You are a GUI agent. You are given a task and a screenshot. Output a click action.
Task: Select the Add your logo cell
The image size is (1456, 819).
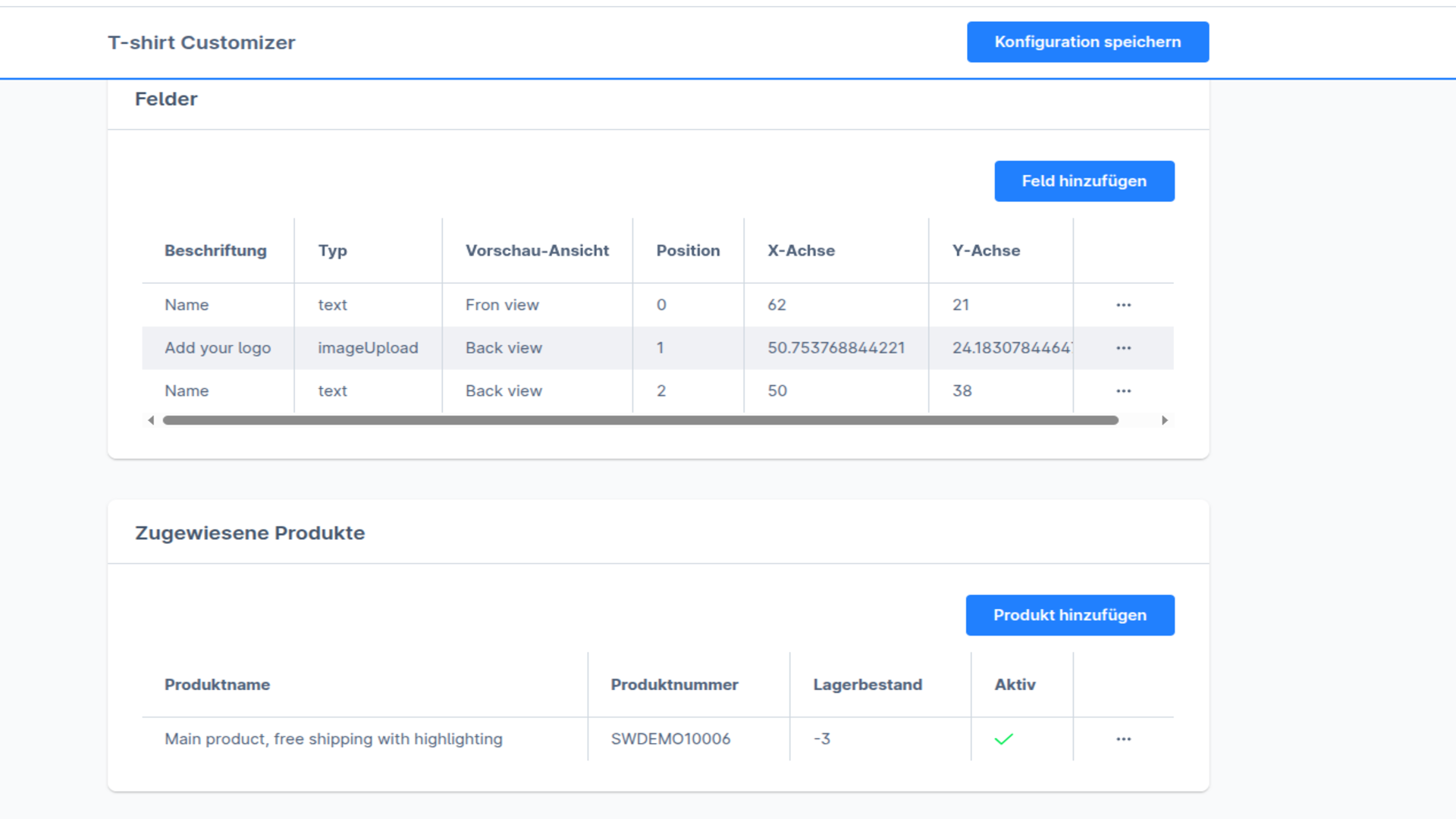[218, 348]
